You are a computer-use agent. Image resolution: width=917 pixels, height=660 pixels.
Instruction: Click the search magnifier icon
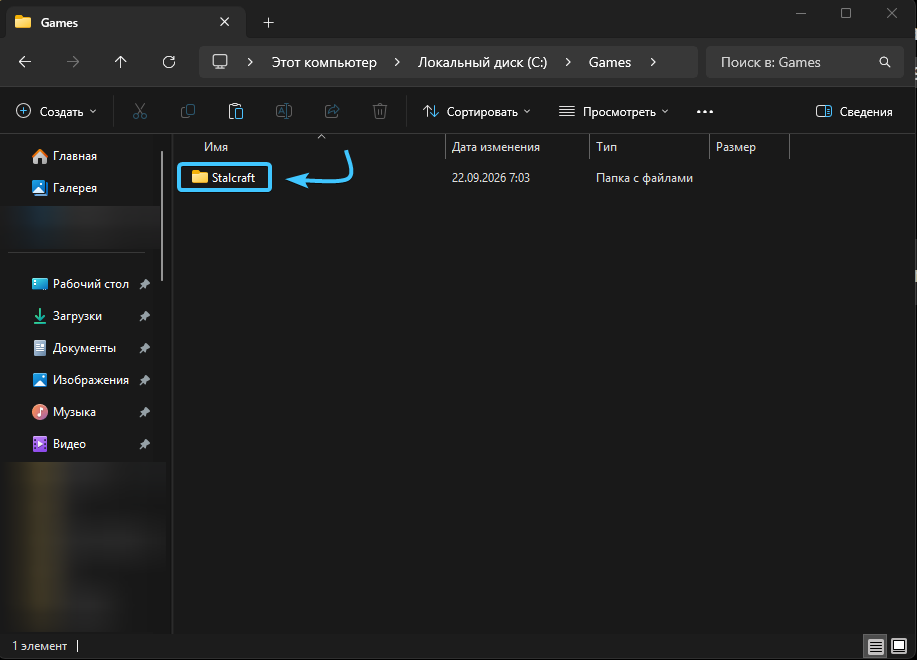pos(885,62)
